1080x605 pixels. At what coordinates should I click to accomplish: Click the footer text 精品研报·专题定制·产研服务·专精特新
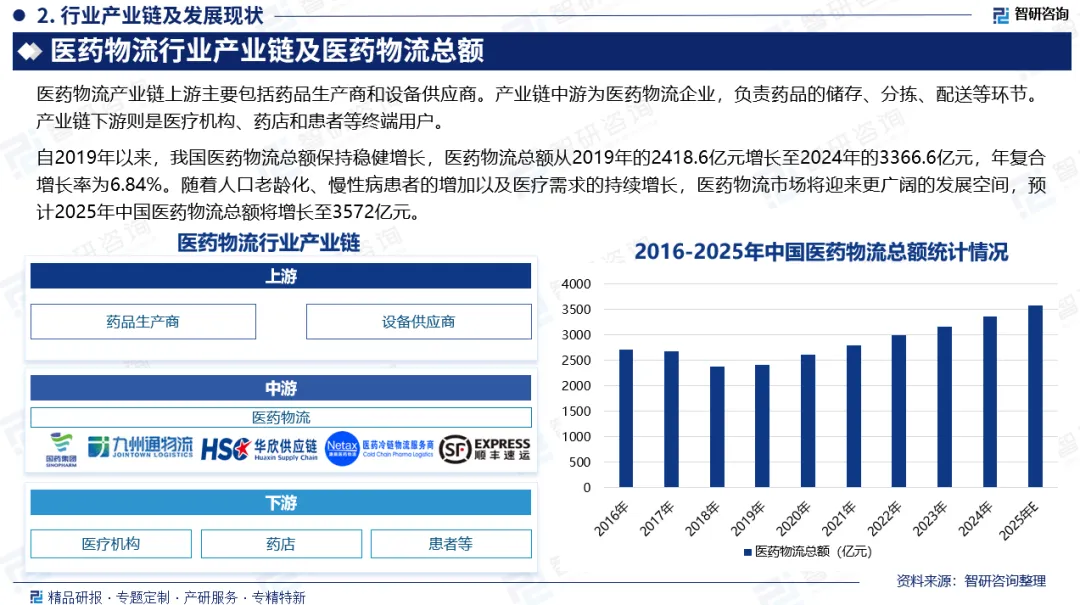[x=176, y=597]
